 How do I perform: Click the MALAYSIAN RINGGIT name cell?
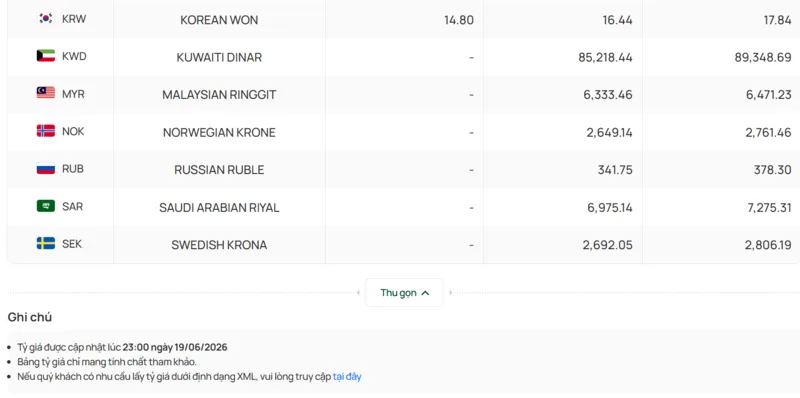pos(219,95)
